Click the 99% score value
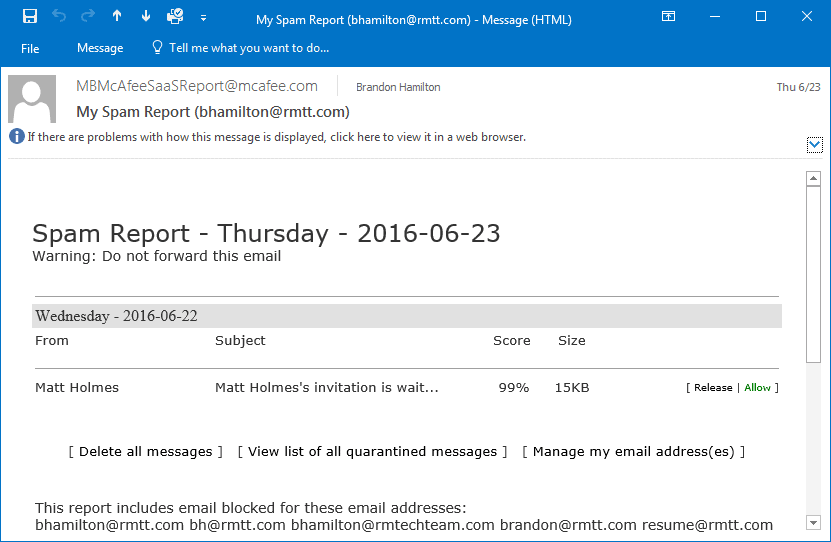Image resolution: width=831 pixels, height=542 pixels. coord(514,388)
